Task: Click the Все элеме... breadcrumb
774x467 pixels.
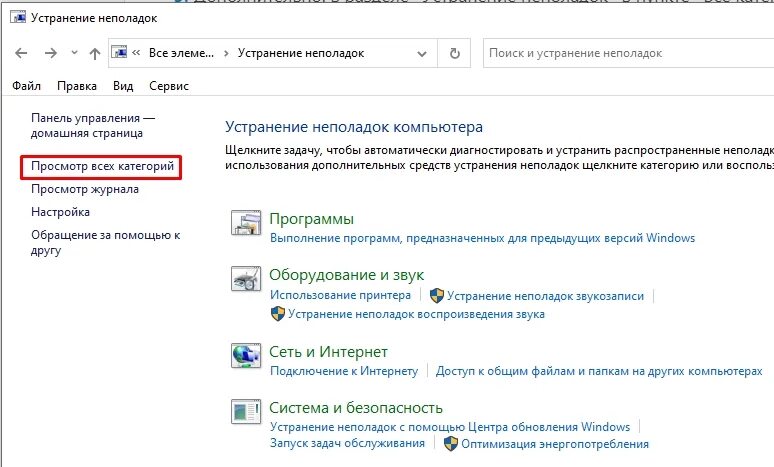Action: tap(181, 53)
